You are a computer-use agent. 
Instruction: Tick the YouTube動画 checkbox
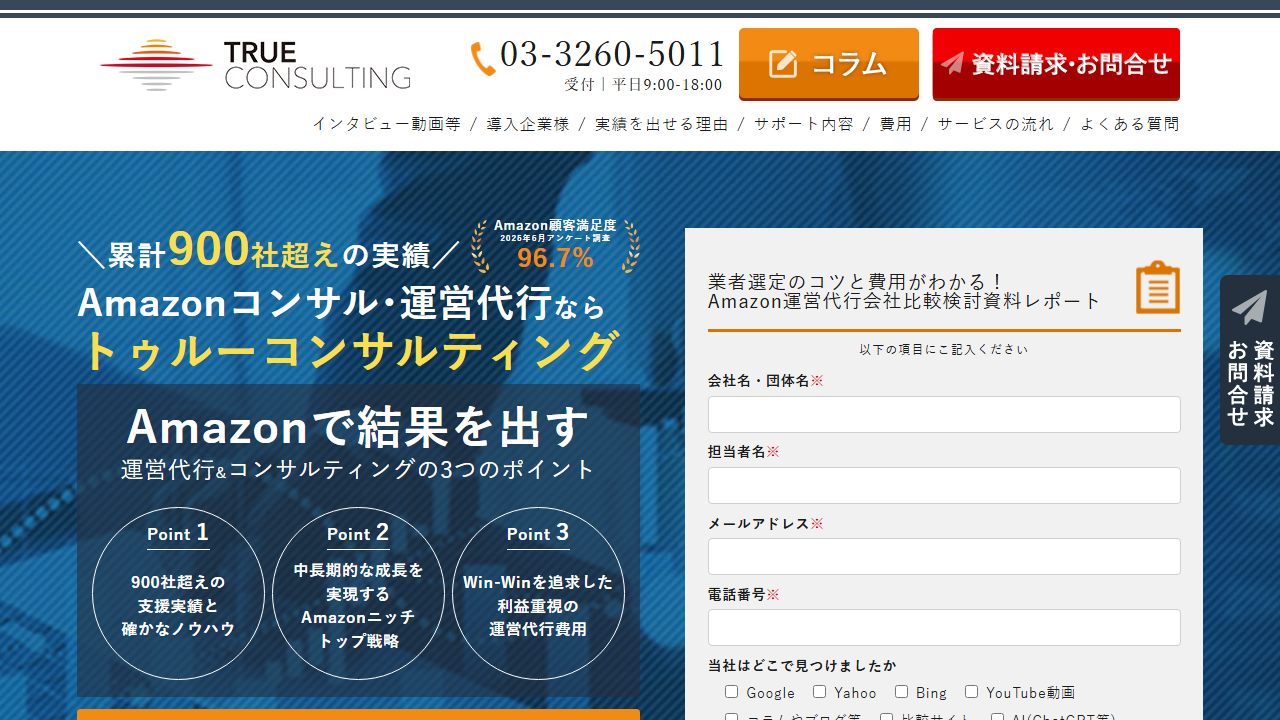click(971, 692)
